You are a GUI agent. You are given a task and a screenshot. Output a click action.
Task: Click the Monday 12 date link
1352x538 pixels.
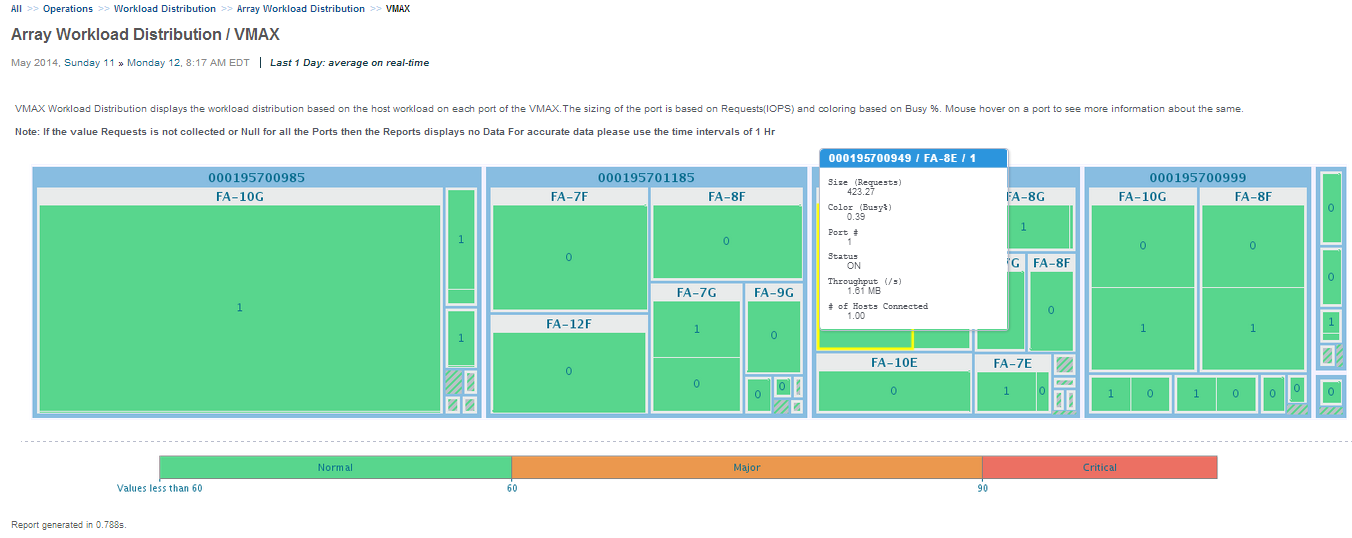153,63
